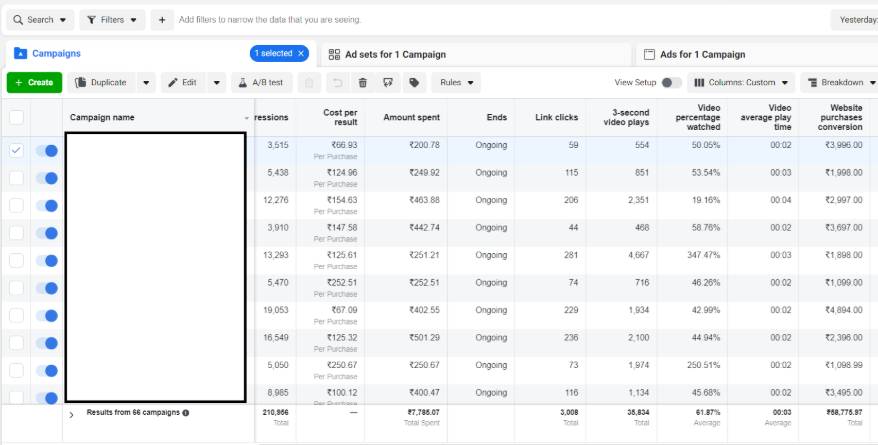Open the Breakdown dropdown
Viewport: 878px width, 445px height.
click(x=840, y=83)
